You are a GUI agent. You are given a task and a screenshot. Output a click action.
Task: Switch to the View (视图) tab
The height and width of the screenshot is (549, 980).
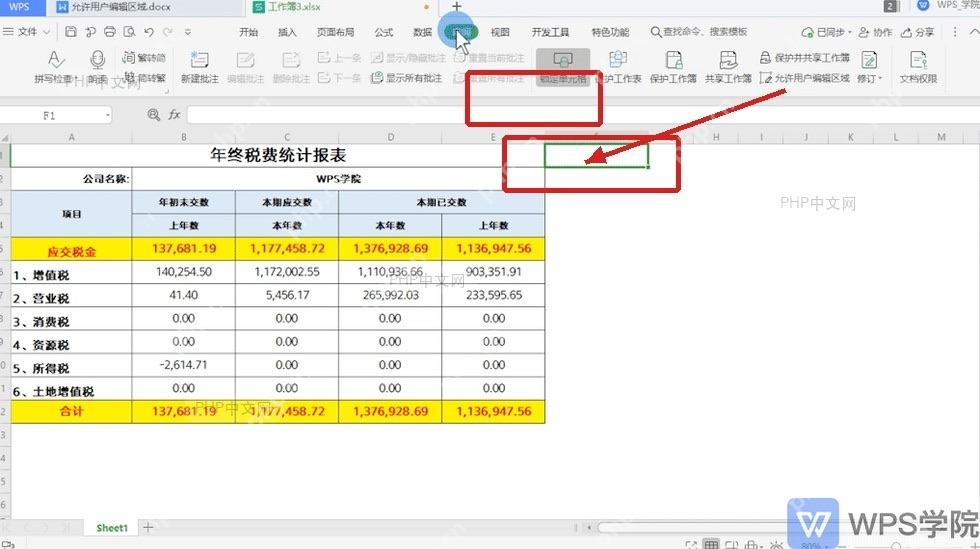tap(500, 32)
